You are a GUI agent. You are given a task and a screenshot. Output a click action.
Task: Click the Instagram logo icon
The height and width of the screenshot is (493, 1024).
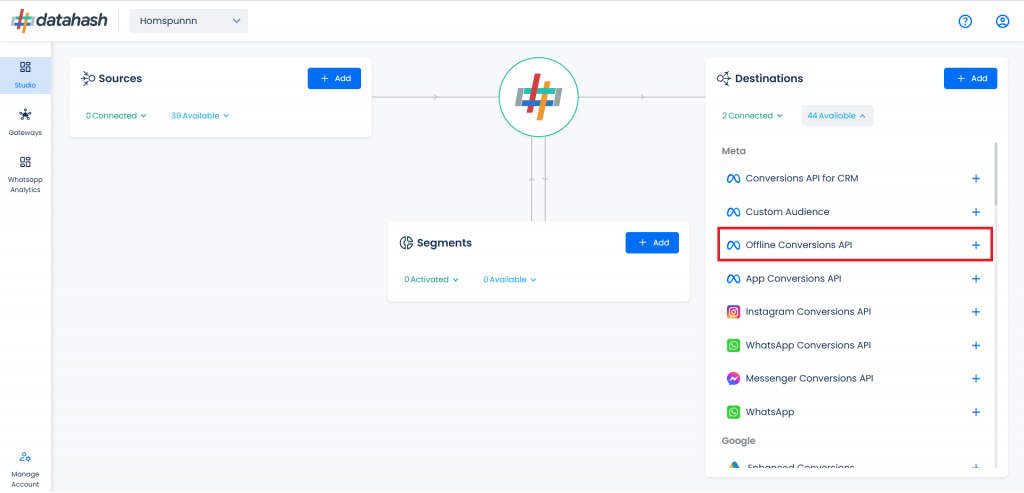[733, 312]
